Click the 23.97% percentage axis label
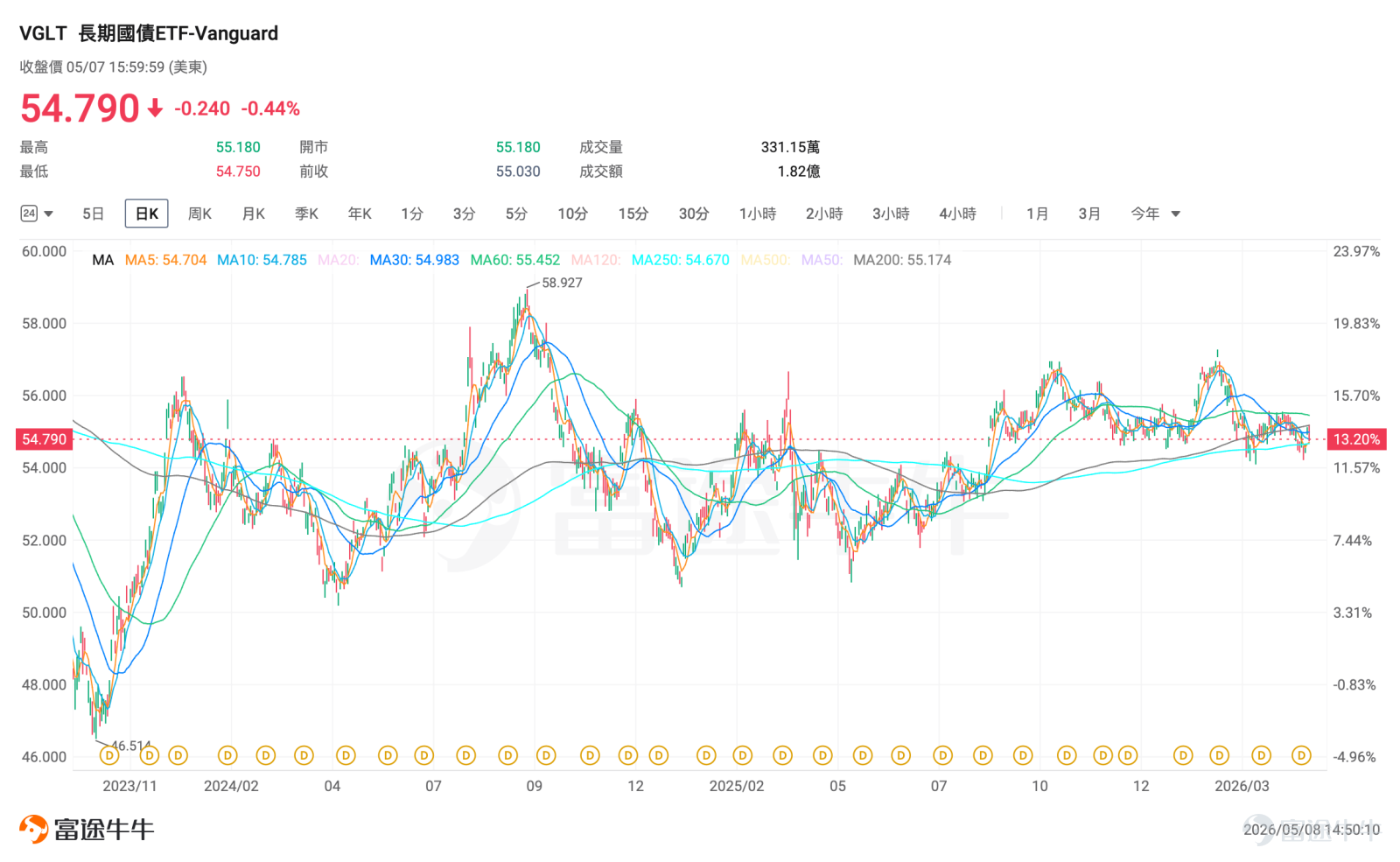The image size is (1400, 862). click(x=1356, y=251)
